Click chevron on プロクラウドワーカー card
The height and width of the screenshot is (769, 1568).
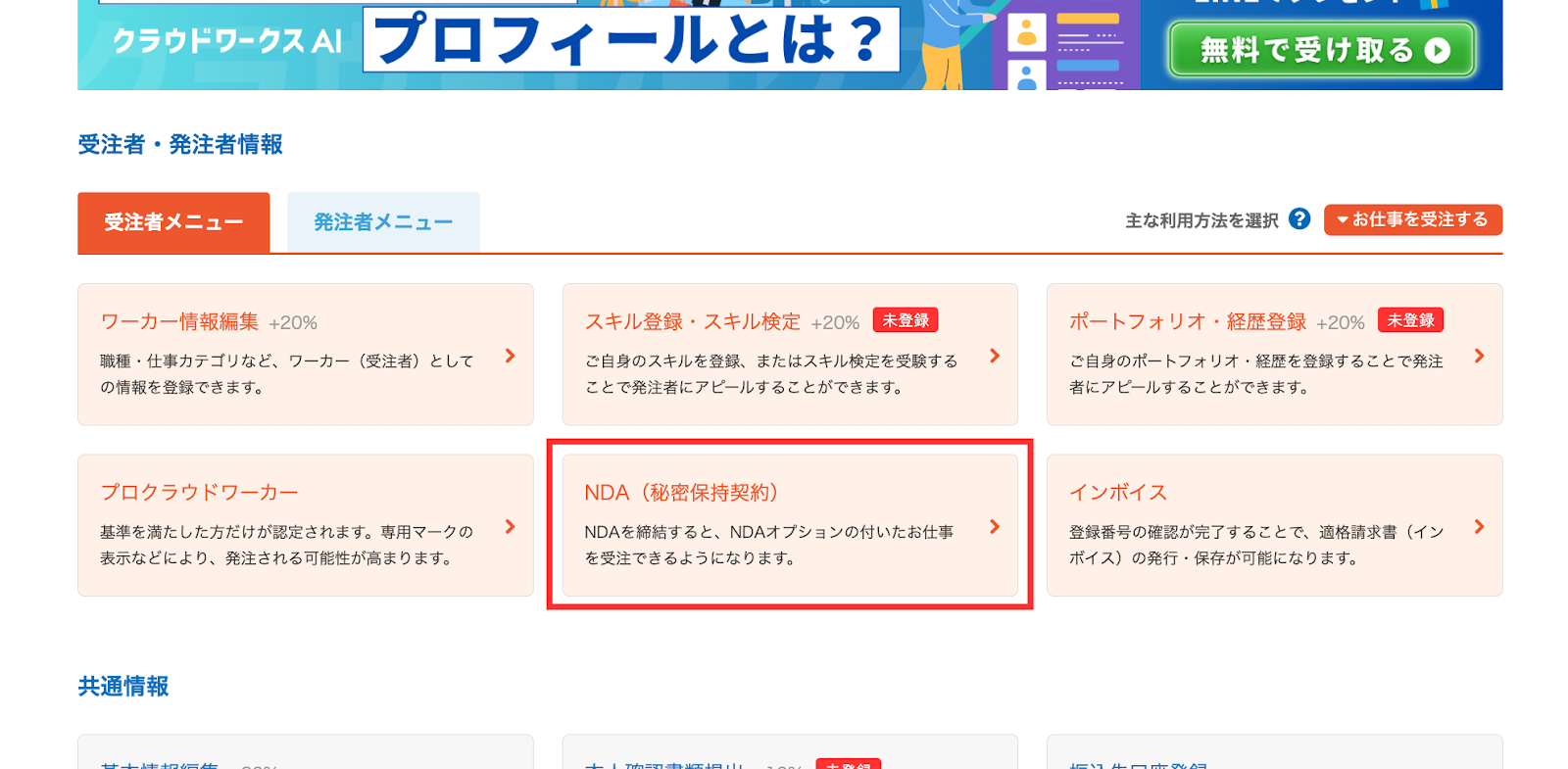510,526
